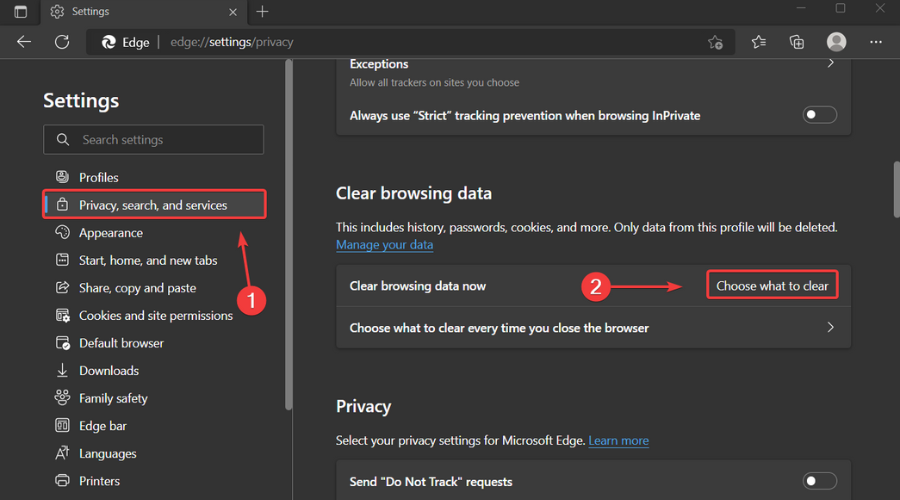Click the Edge logo in address bar

pos(108,42)
